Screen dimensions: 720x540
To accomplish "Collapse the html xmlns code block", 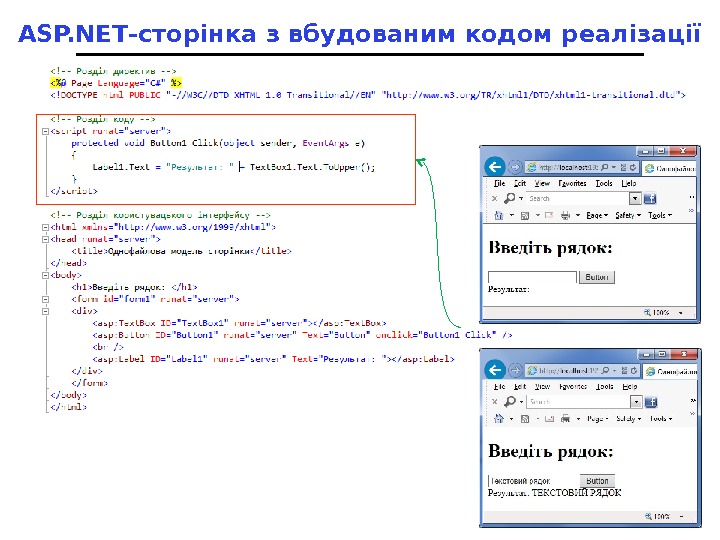I will pos(45,227).
